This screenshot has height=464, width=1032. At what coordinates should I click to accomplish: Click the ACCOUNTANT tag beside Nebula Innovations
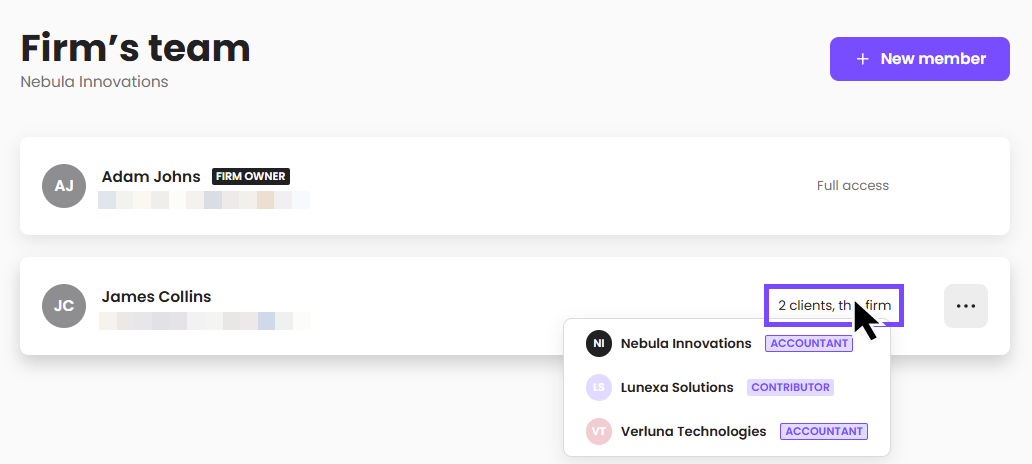click(x=809, y=344)
